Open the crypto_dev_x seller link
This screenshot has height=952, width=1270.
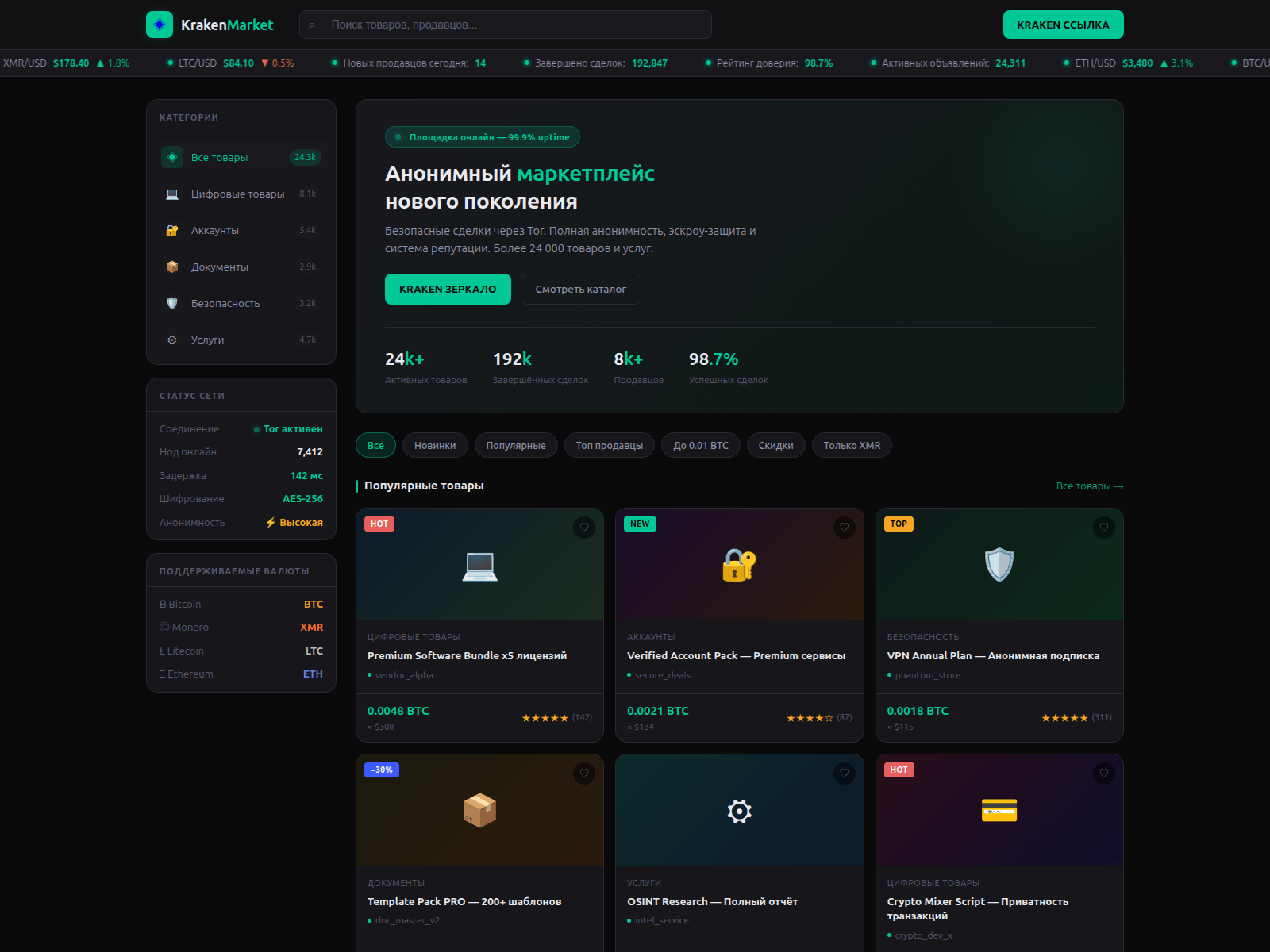[923, 935]
